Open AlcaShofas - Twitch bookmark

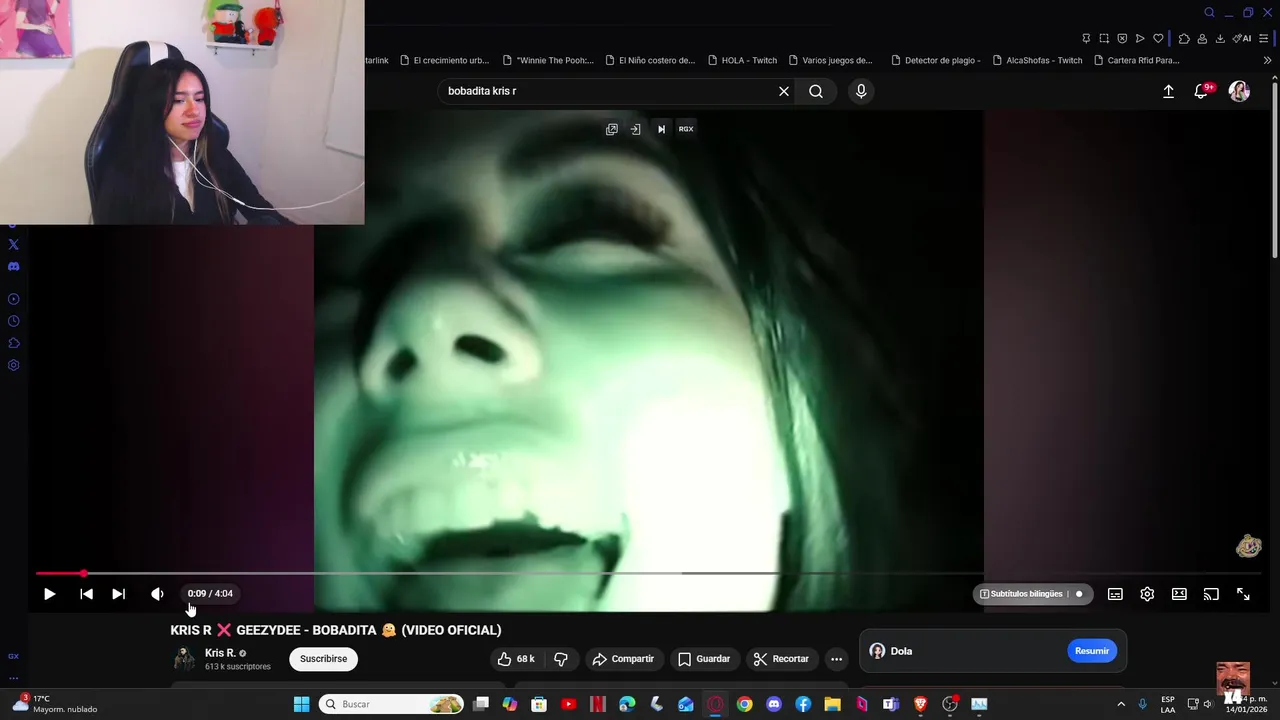click(x=1037, y=60)
